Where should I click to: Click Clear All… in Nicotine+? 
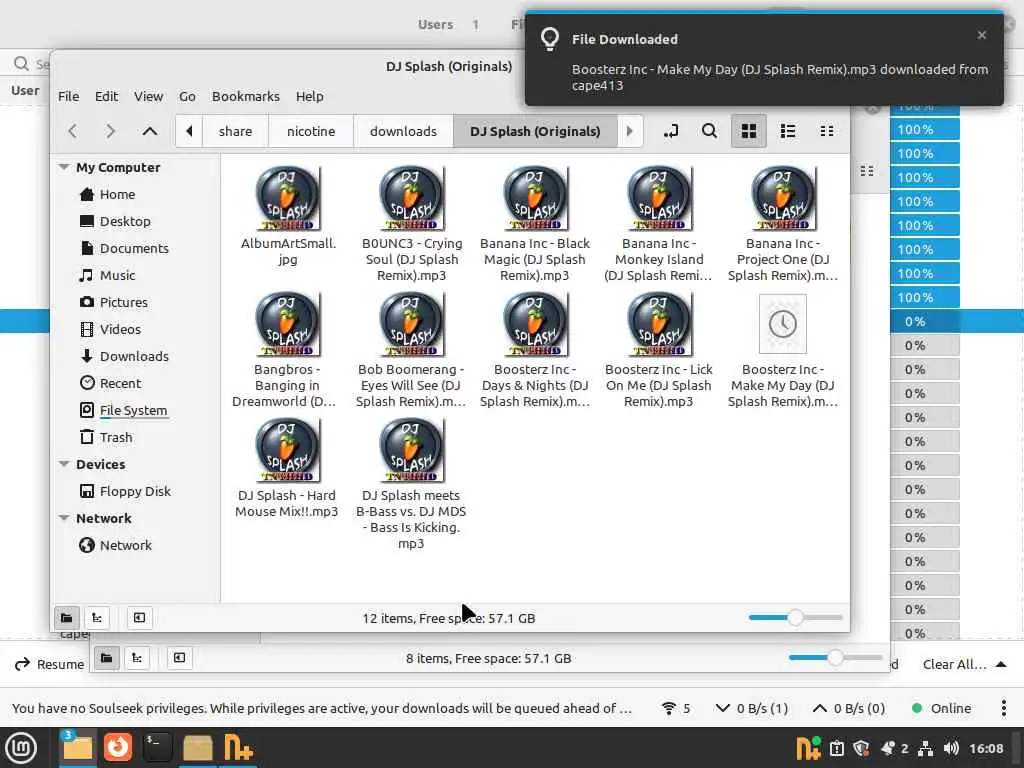[x=954, y=664]
